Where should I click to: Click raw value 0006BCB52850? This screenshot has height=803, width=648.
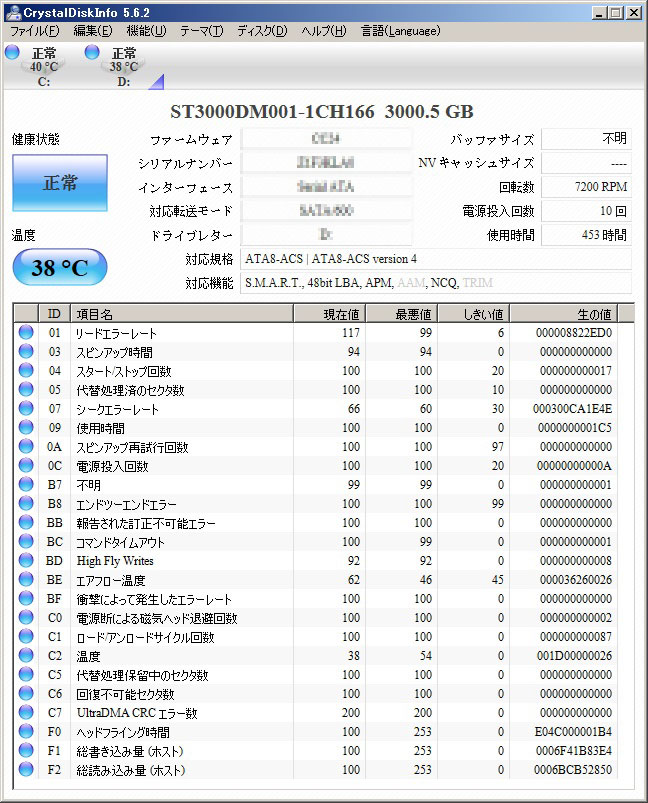coord(573,770)
